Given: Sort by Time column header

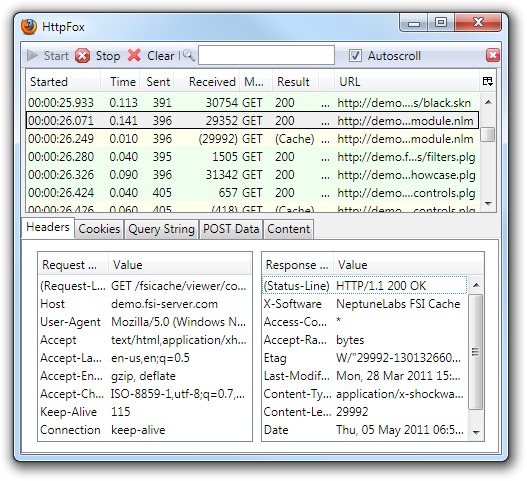Looking at the screenshot, I should (120, 82).
